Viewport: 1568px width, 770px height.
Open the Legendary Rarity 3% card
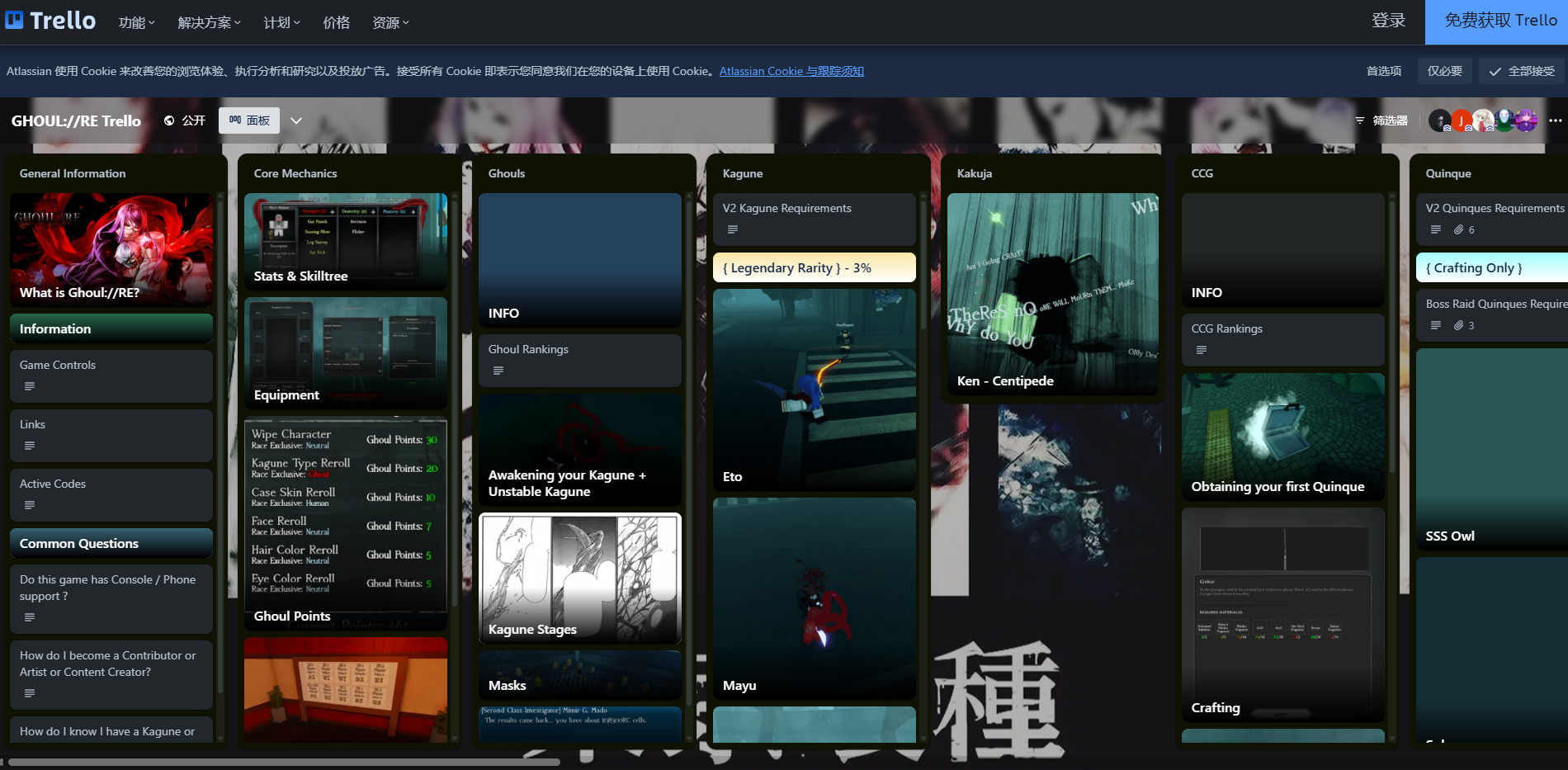pyautogui.click(x=815, y=267)
